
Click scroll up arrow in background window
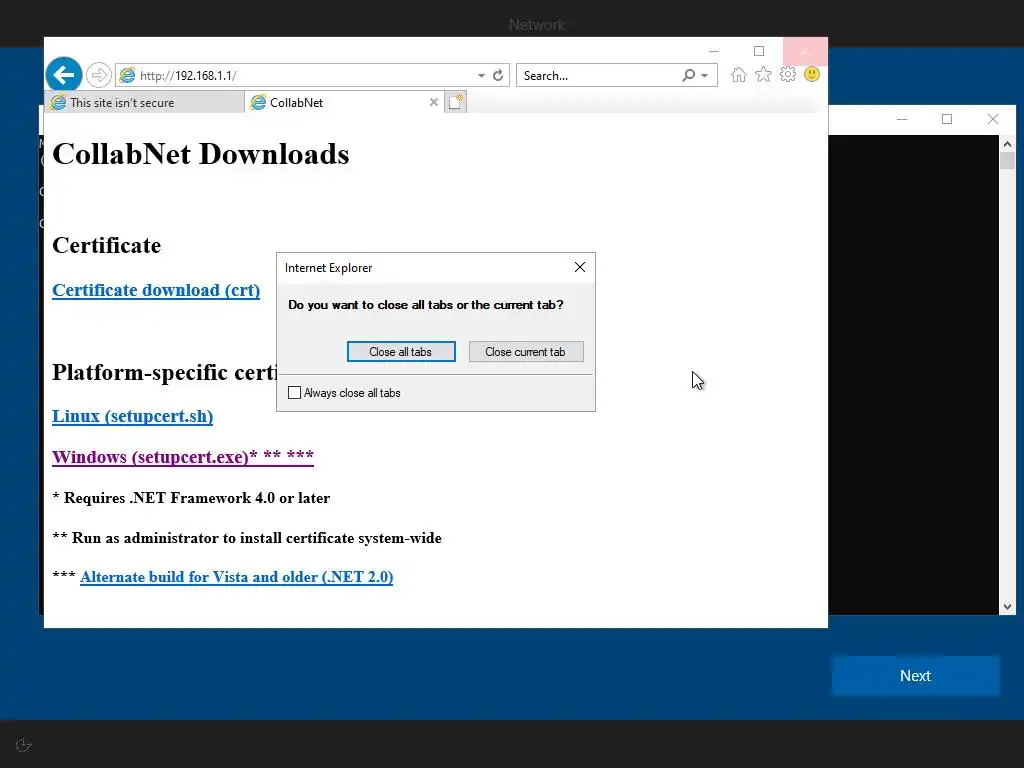pos(1007,144)
